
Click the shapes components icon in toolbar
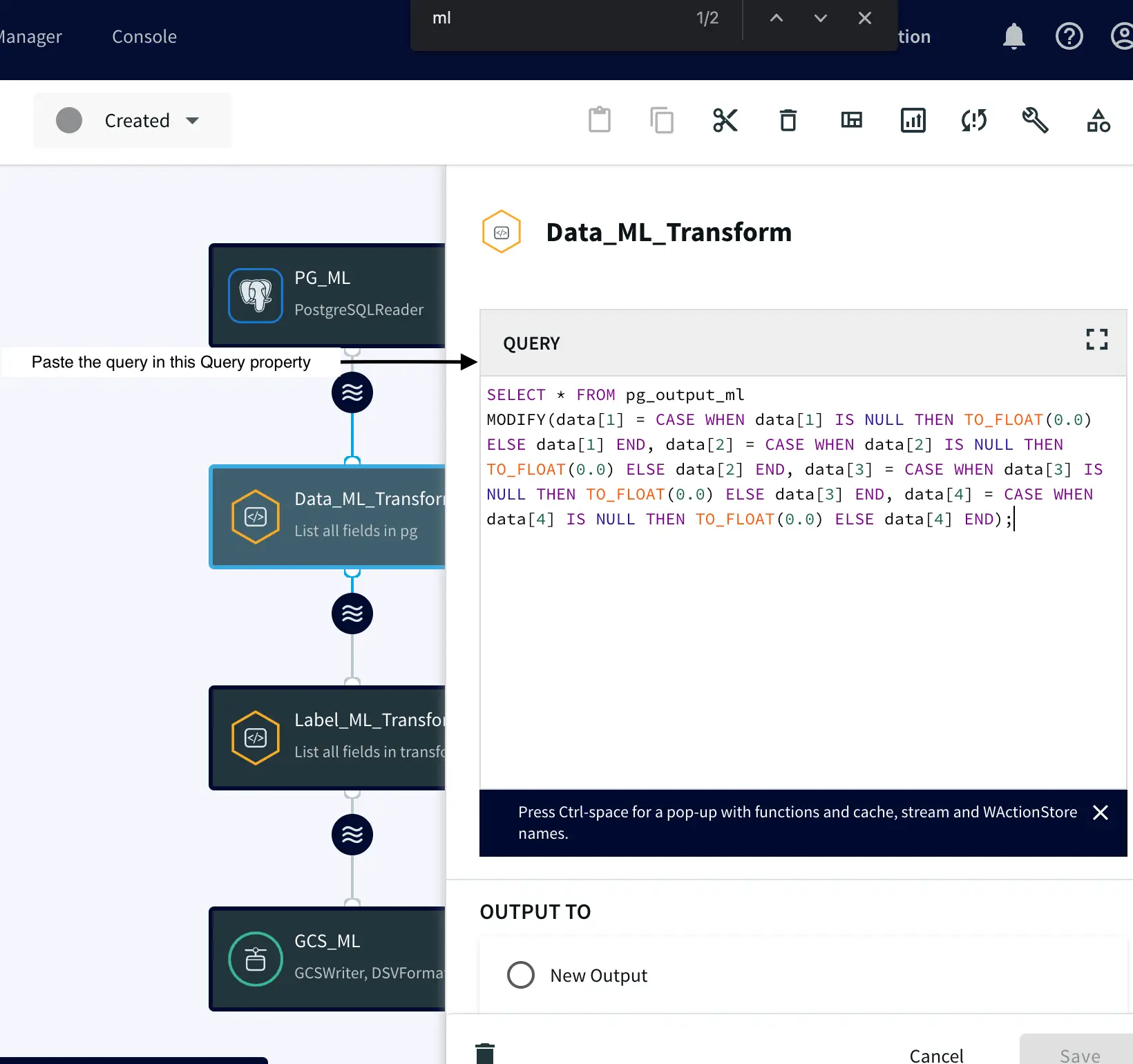point(1098,120)
